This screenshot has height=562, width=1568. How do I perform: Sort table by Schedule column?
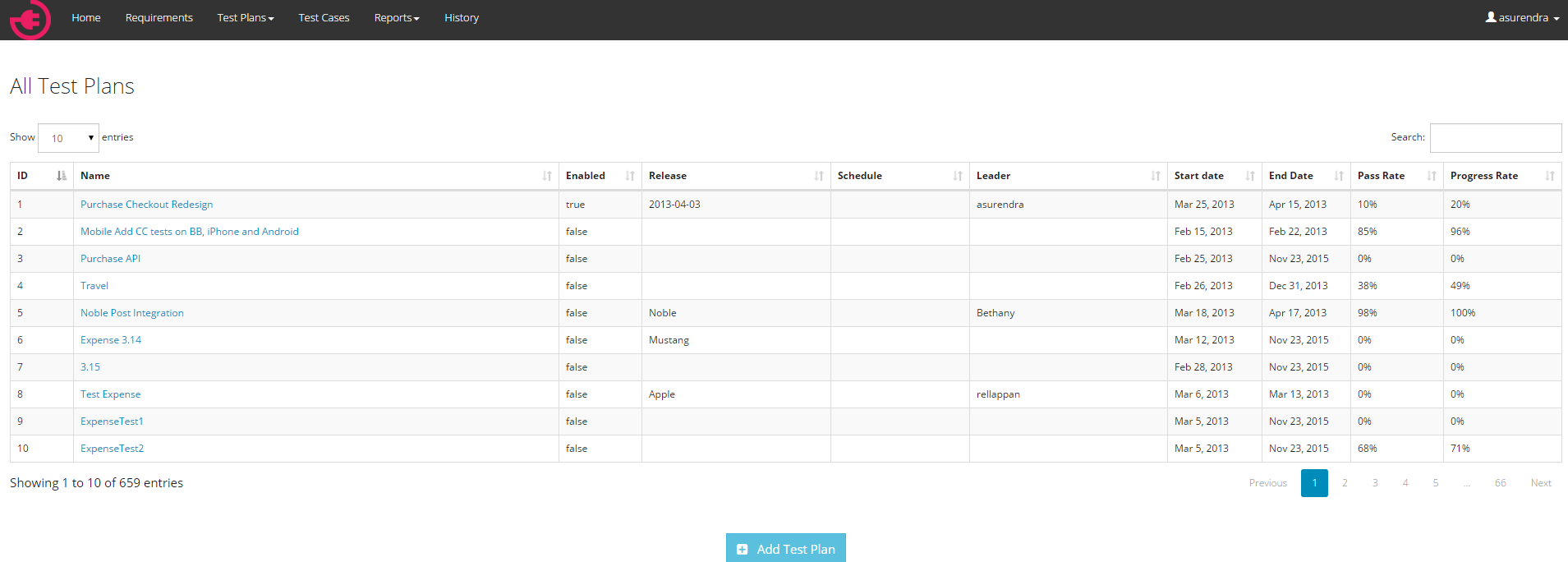[900, 176]
